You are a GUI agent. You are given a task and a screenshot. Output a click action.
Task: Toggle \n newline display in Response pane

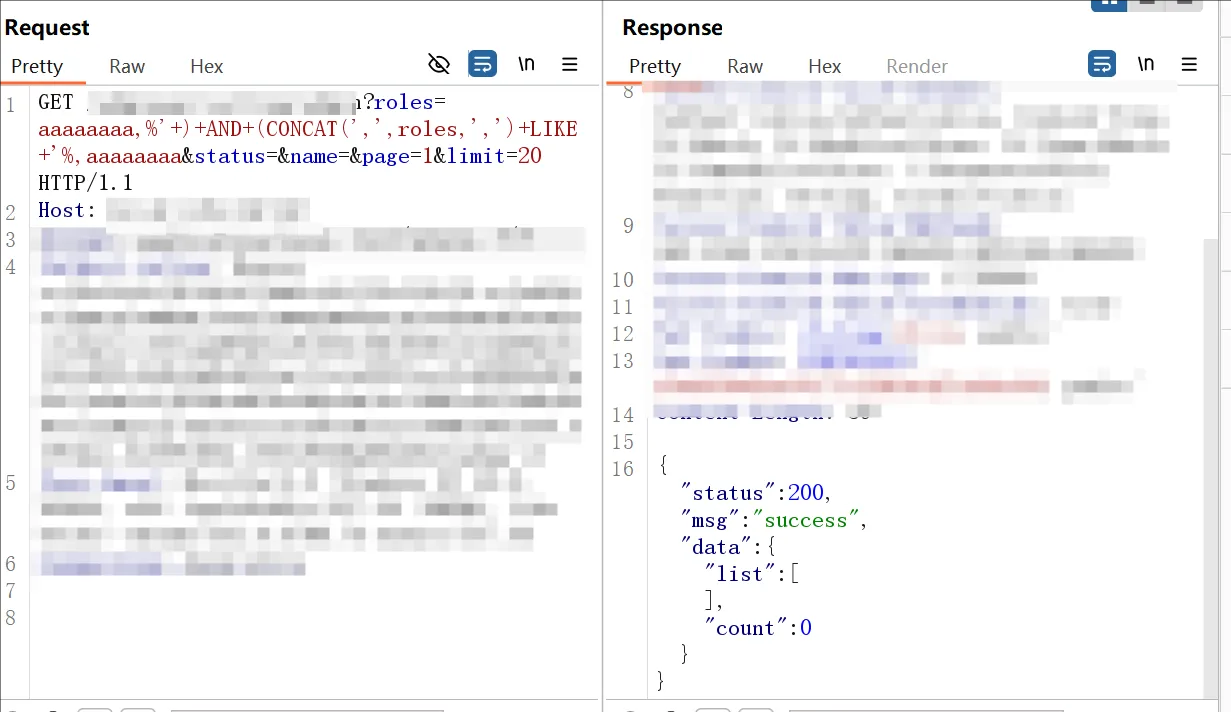click(x=1146, y=65)
